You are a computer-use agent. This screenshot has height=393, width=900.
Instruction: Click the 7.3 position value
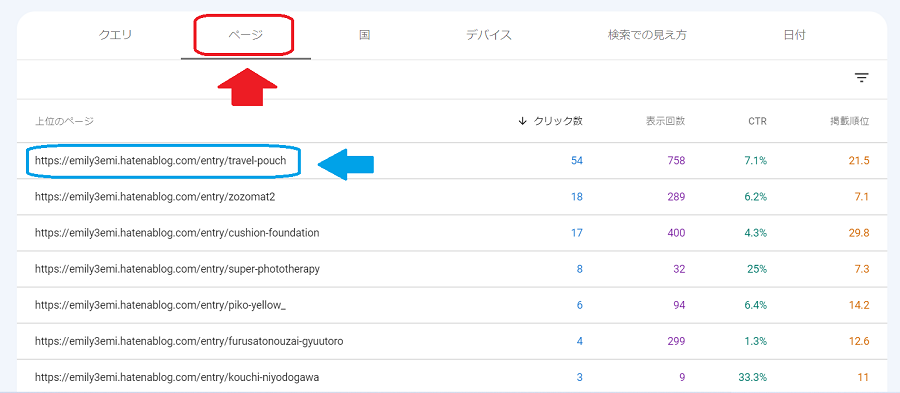tap(862, 269)
